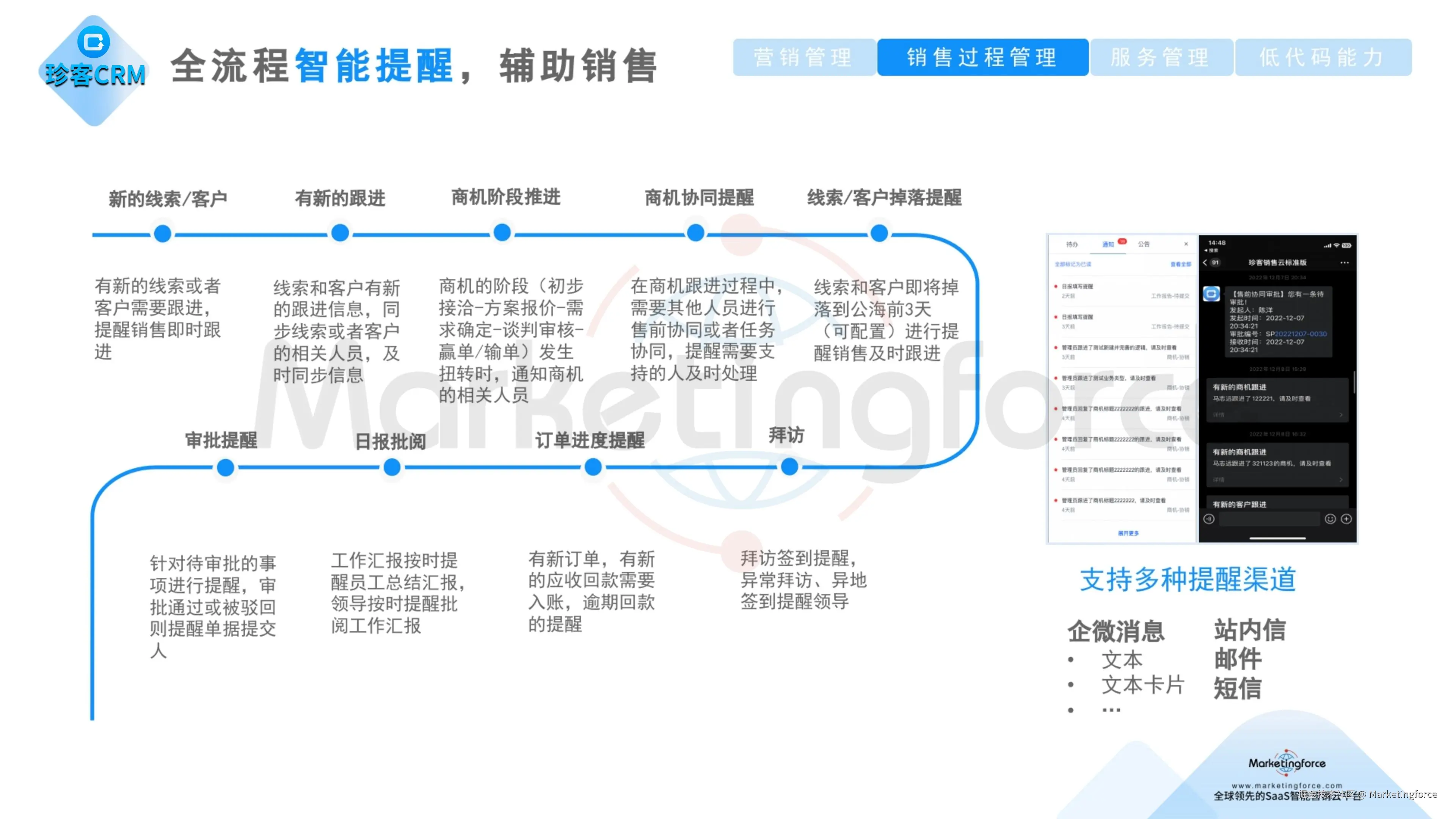Viewport: 1456px width, 819px height.
Task: Click the 全部标记为已读 link
Action: click(1073, 264)
